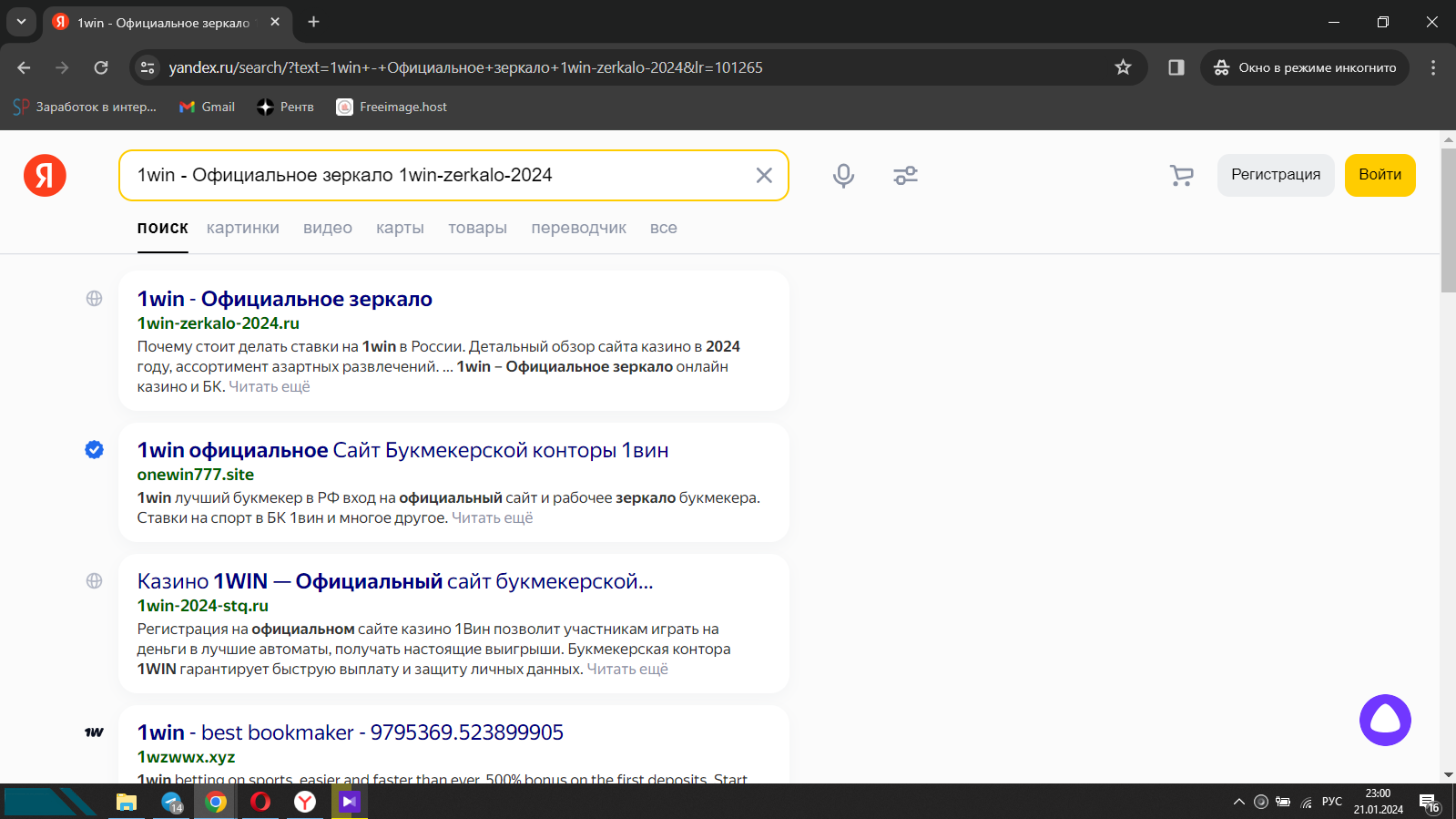Open Chrome three-dot menu

[x=1432, y=67]
